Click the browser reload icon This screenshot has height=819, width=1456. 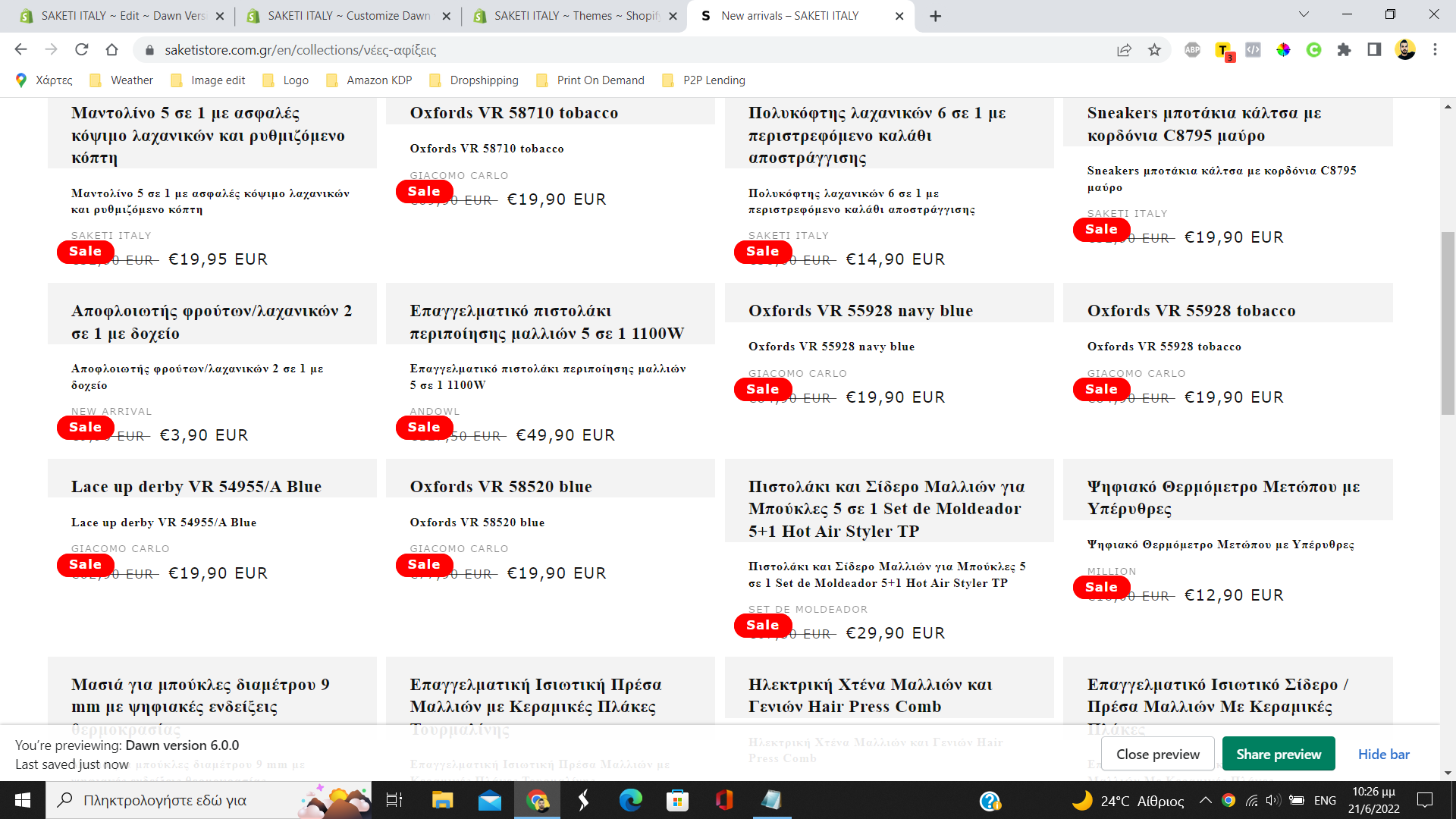[x=81, y=50]
